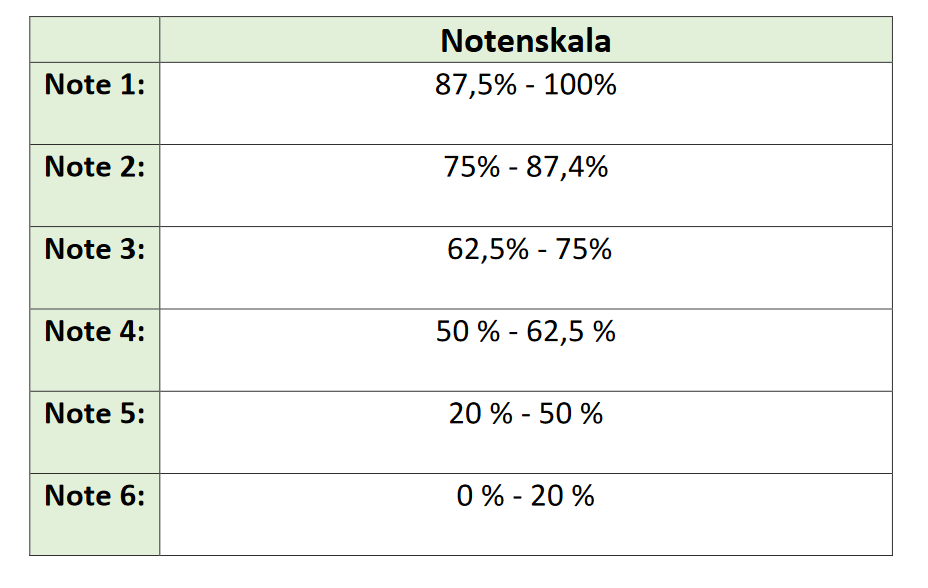
Task: Click the empty top-left green header cell
Action: [95, 40]
